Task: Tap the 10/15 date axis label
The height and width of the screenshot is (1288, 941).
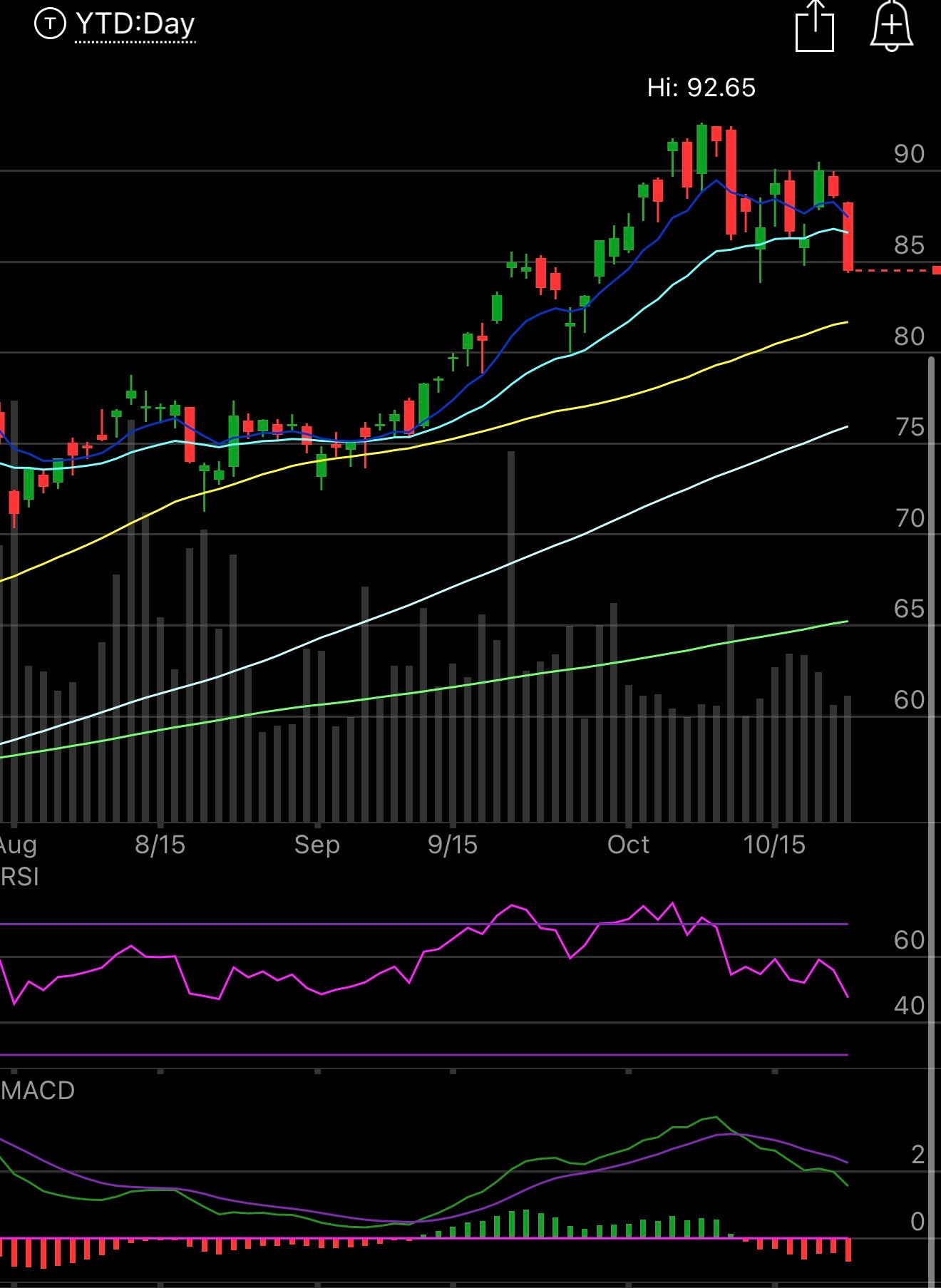Action: (x=774, y=845)
